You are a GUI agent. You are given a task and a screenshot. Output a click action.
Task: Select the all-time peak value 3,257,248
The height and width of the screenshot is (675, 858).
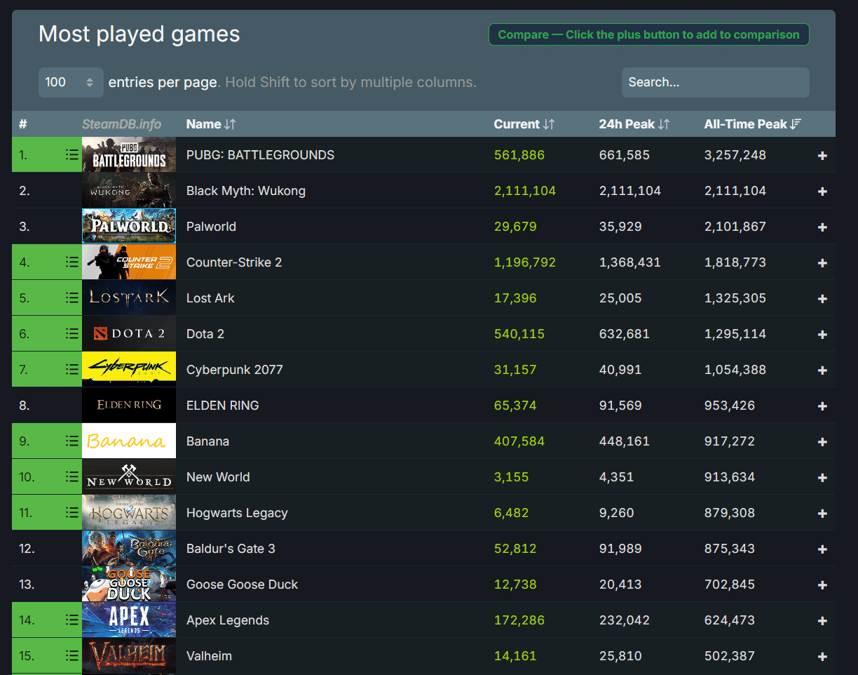(735, 155)
